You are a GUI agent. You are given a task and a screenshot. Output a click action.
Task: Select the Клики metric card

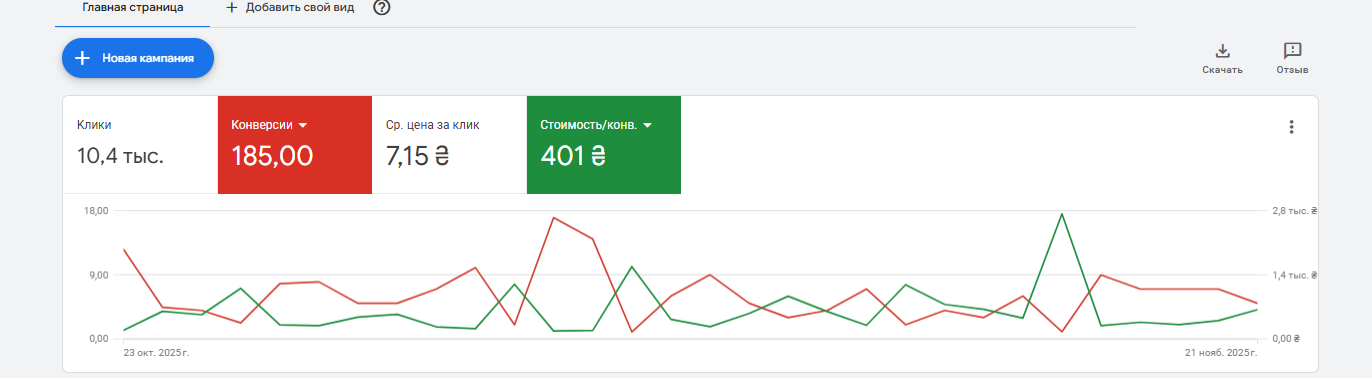[140, 145]
